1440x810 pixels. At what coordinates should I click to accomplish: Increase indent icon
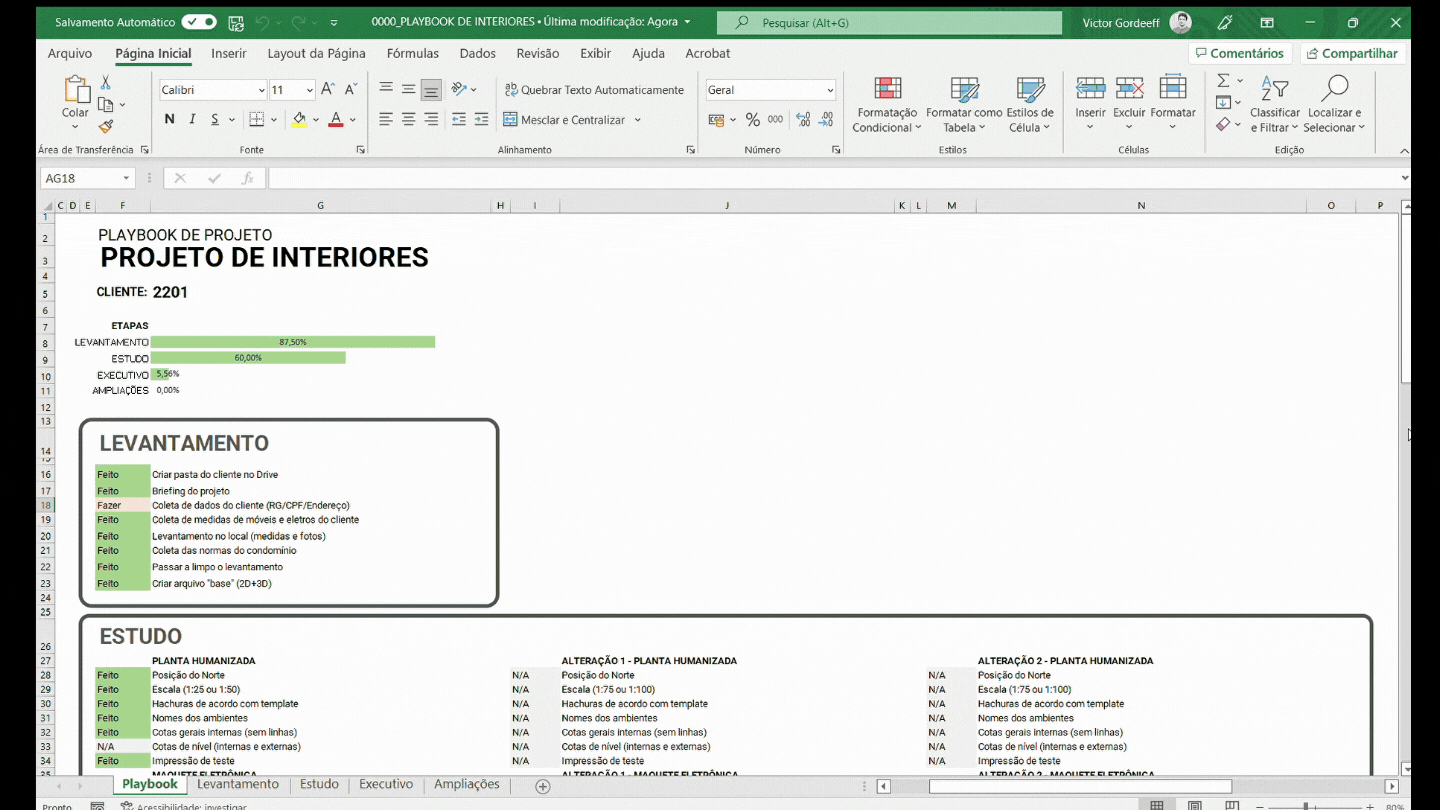(x=481, y=120)
